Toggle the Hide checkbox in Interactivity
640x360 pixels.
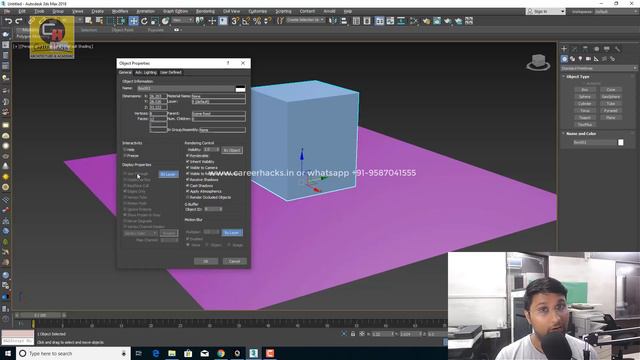click(x=125, y=150)
